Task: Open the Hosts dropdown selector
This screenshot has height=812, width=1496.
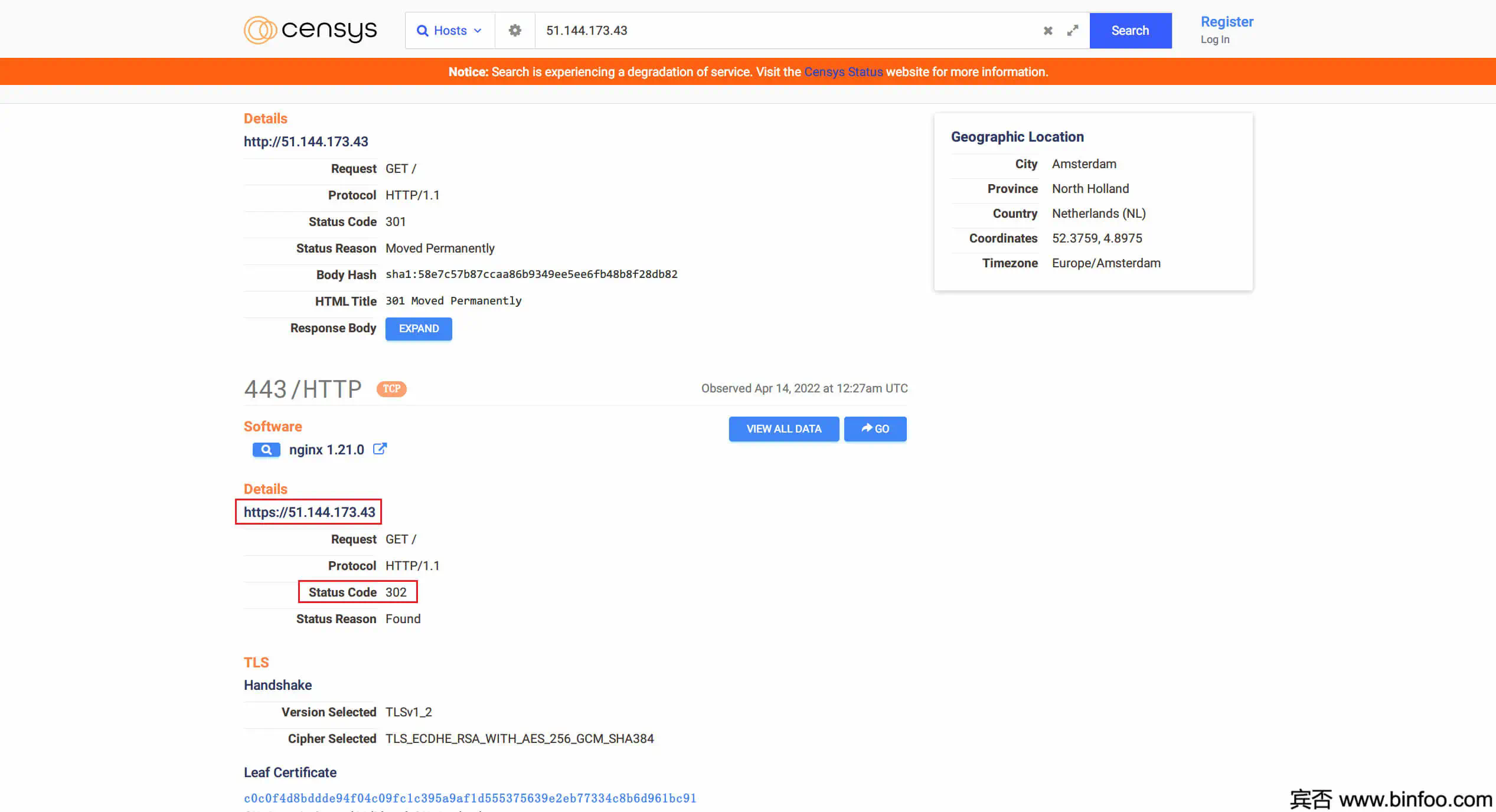Action: point(448,30)
